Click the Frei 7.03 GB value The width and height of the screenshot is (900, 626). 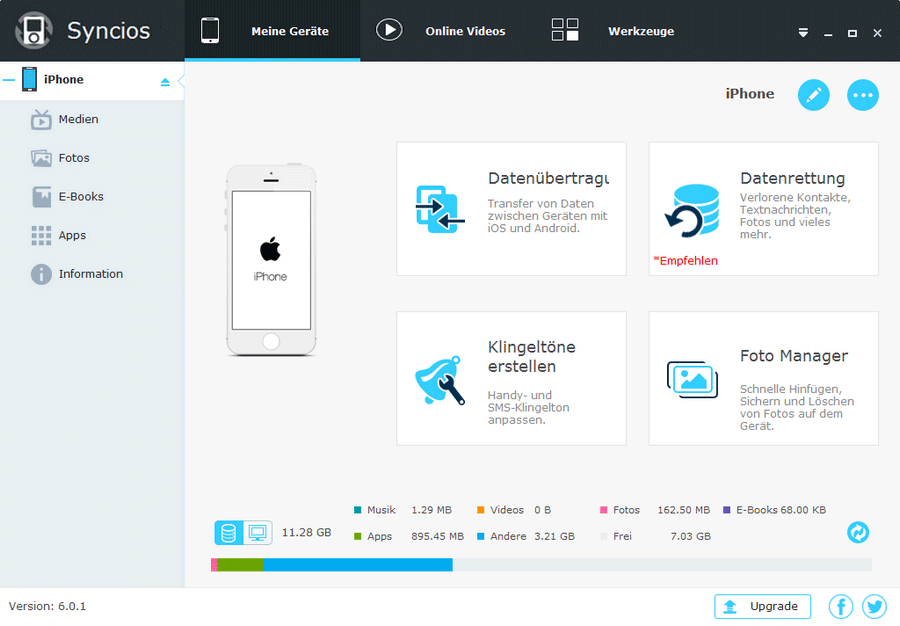[x=690, y=536]
